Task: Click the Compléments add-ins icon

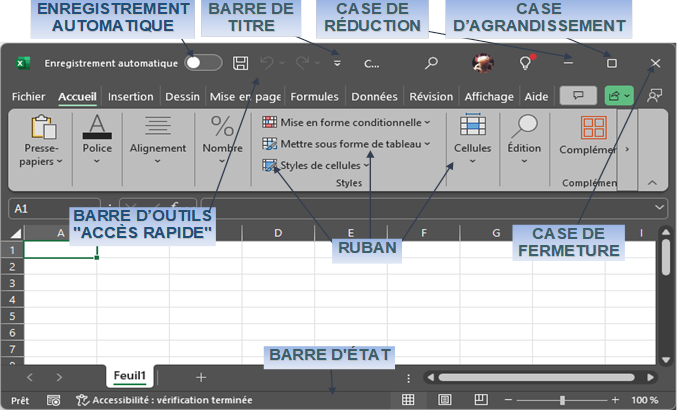Action: pyautogui.click(x=593, y=128)
